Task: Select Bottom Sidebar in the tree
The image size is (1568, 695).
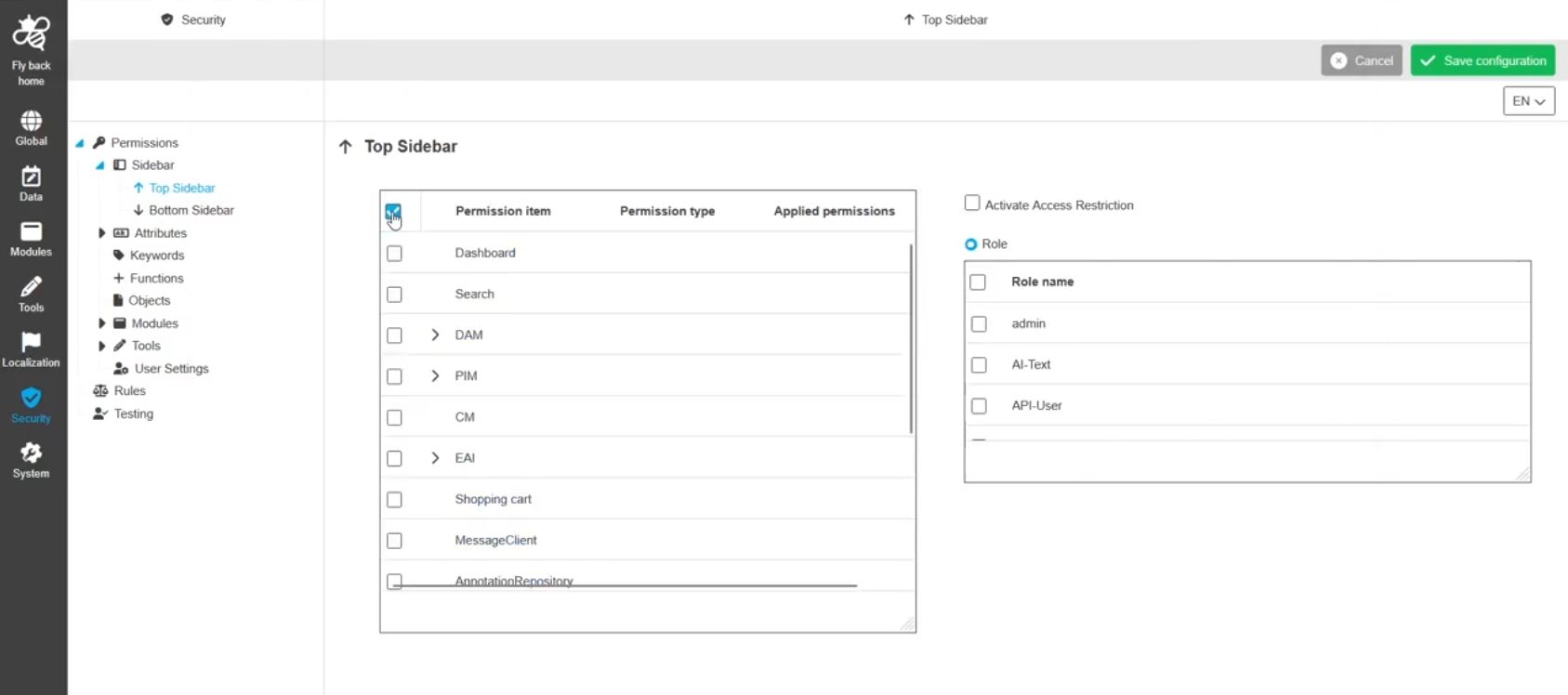Action: pos(191,211)
